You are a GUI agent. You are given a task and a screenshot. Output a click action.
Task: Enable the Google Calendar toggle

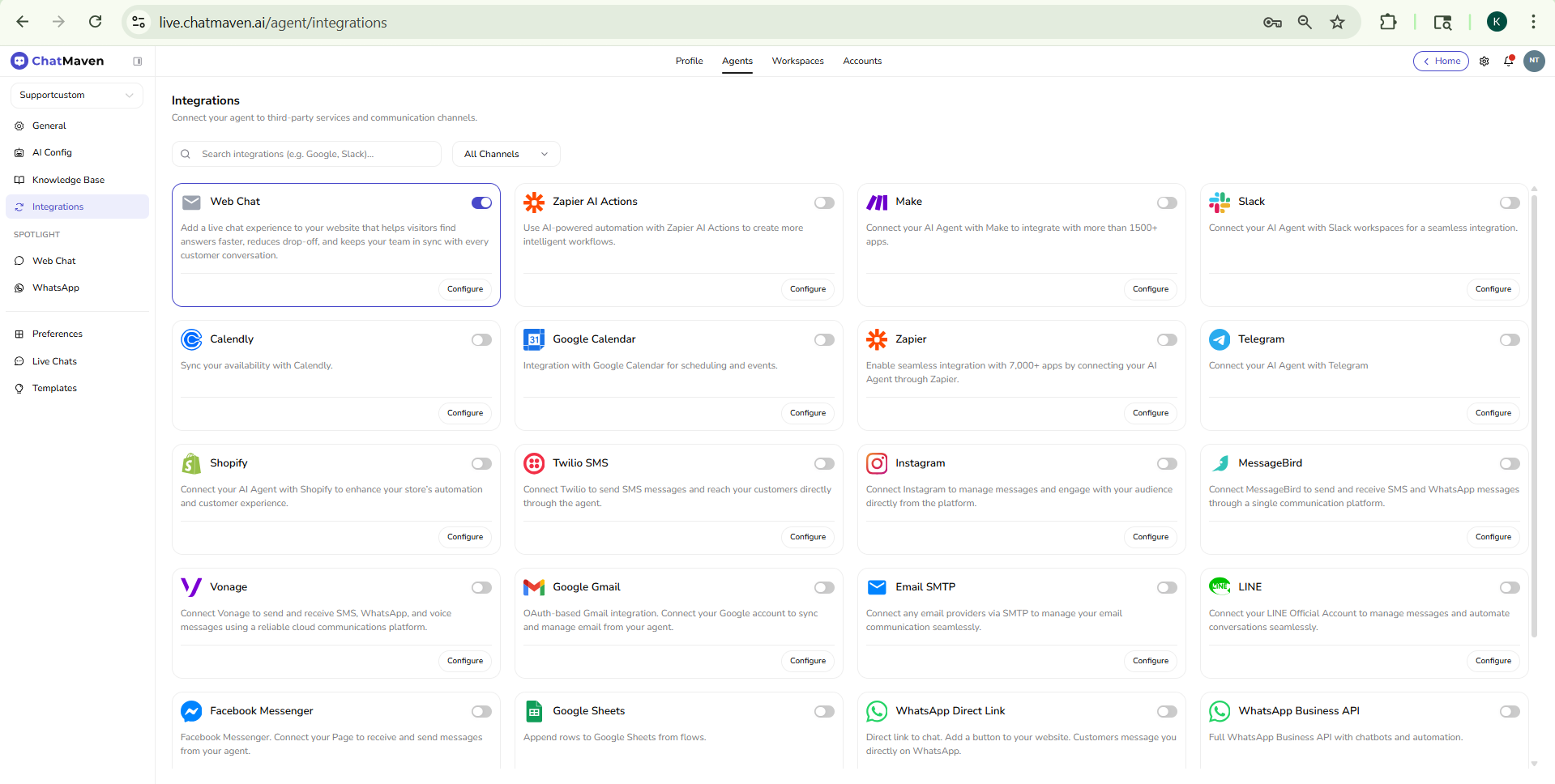[824, 339]
